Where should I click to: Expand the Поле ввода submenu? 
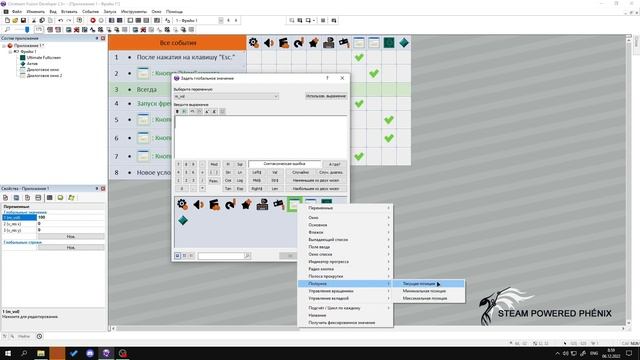[x=345, y=247]
